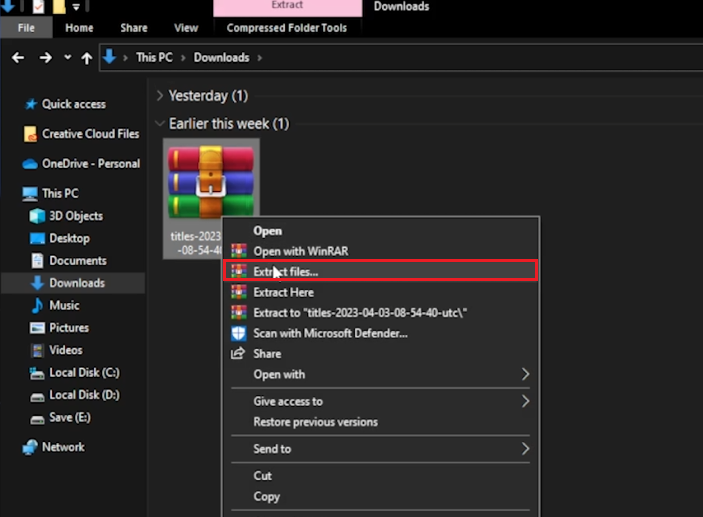This screenshot has width=703, height=517.
Task: Choose Extract Here in context menu
Action: point(283,292)
